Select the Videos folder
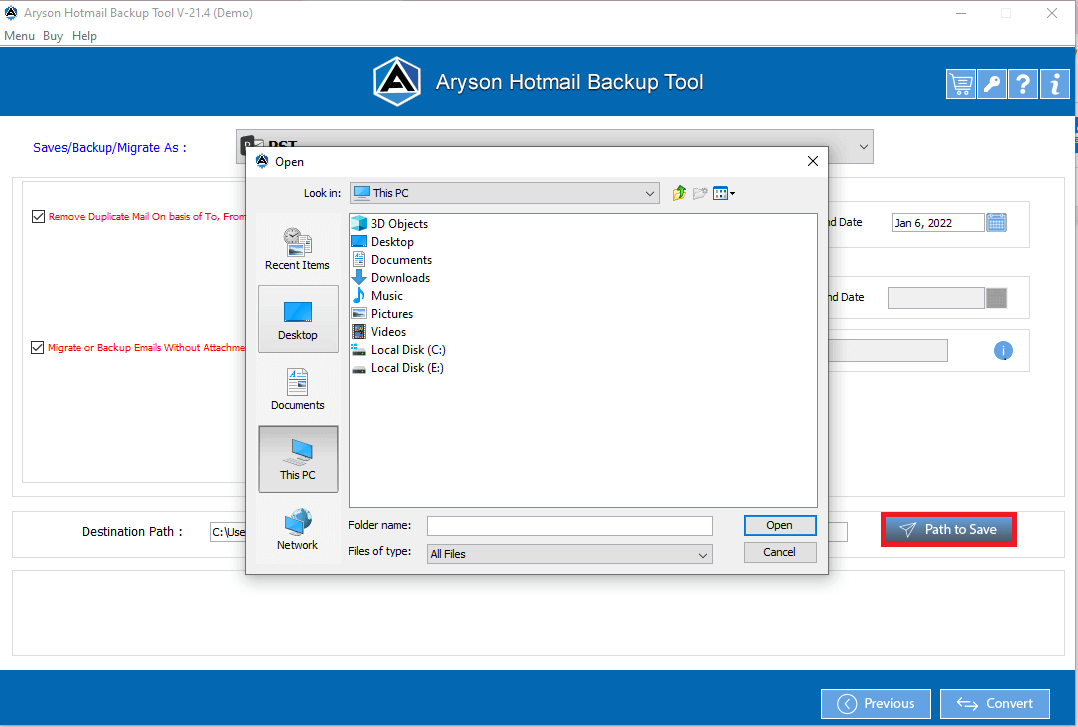Image resolution: width=1078 pixels, height=727 pixels. point(380,331)
